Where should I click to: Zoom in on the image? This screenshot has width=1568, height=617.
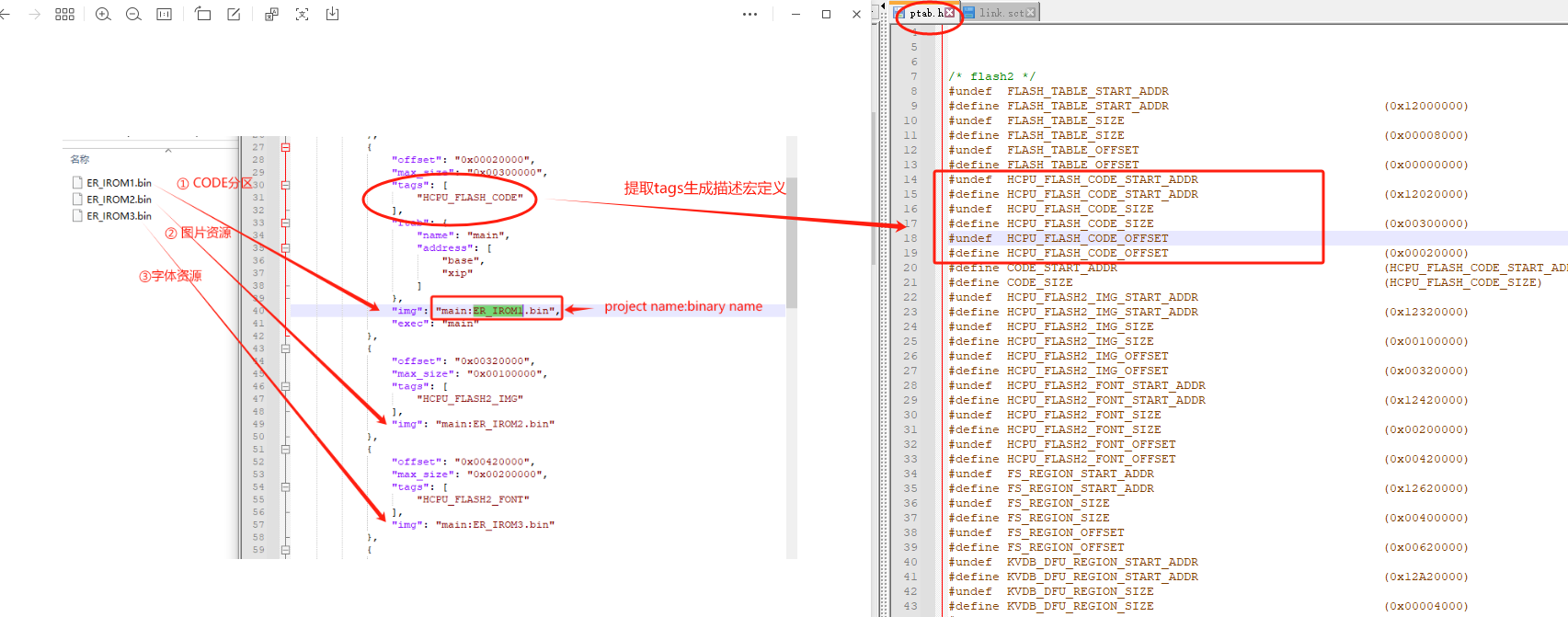pyautogui.click(x=103, y=15)
